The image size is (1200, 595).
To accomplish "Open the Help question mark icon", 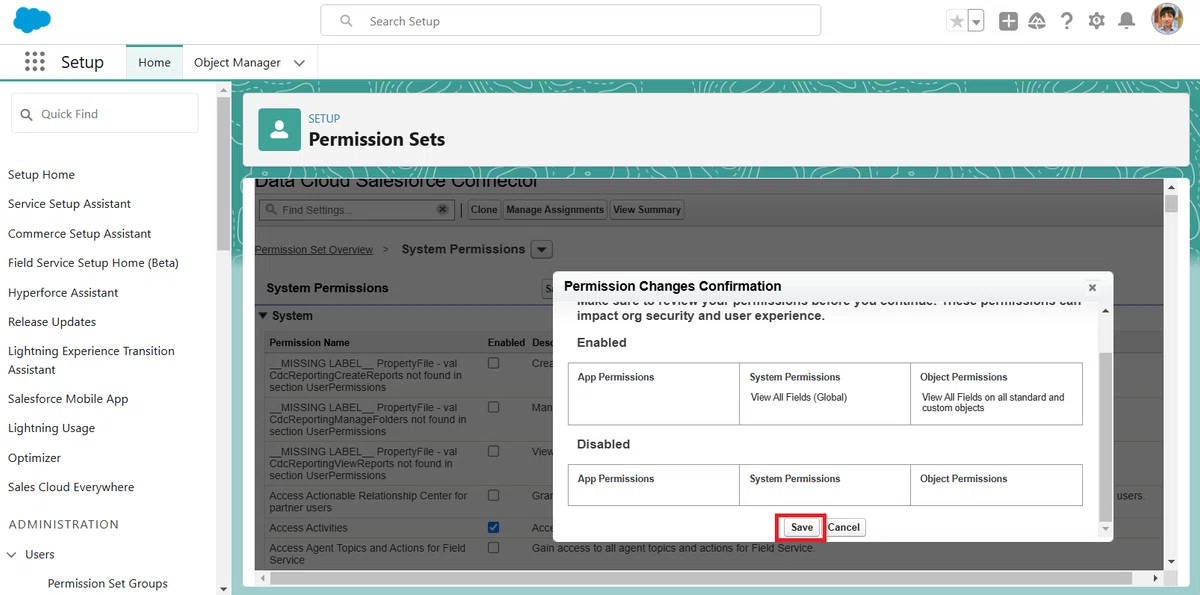I will 1067,21.
